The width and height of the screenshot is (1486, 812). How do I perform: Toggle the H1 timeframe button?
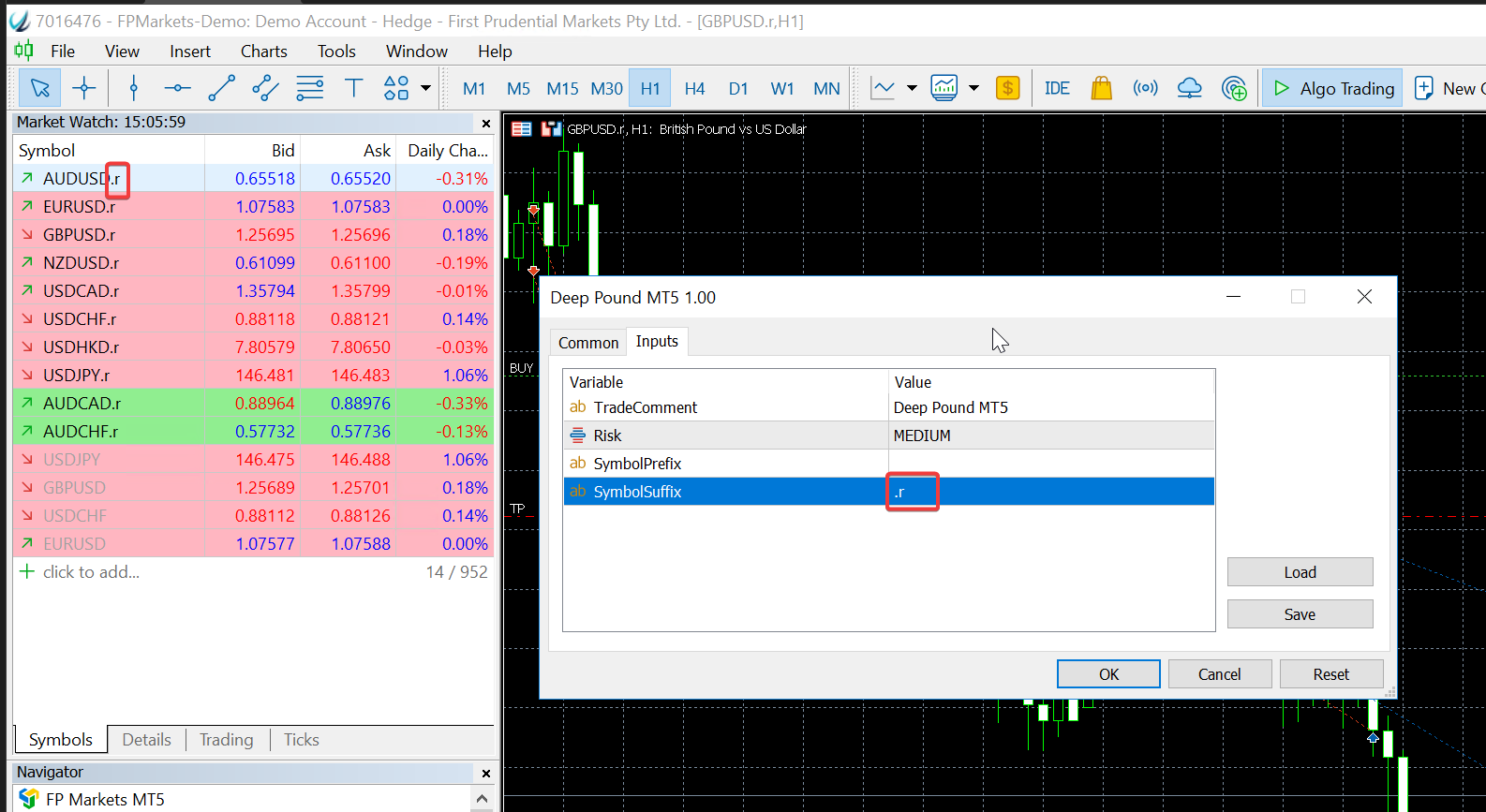point(650,88)
